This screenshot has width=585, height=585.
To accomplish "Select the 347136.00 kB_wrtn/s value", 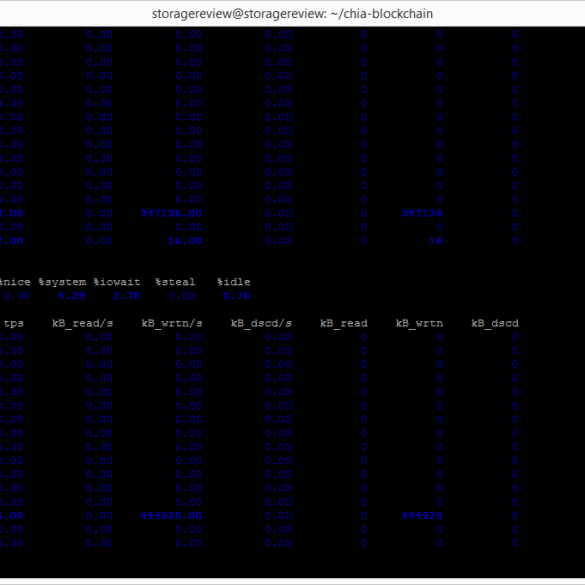I will point(171,213).
